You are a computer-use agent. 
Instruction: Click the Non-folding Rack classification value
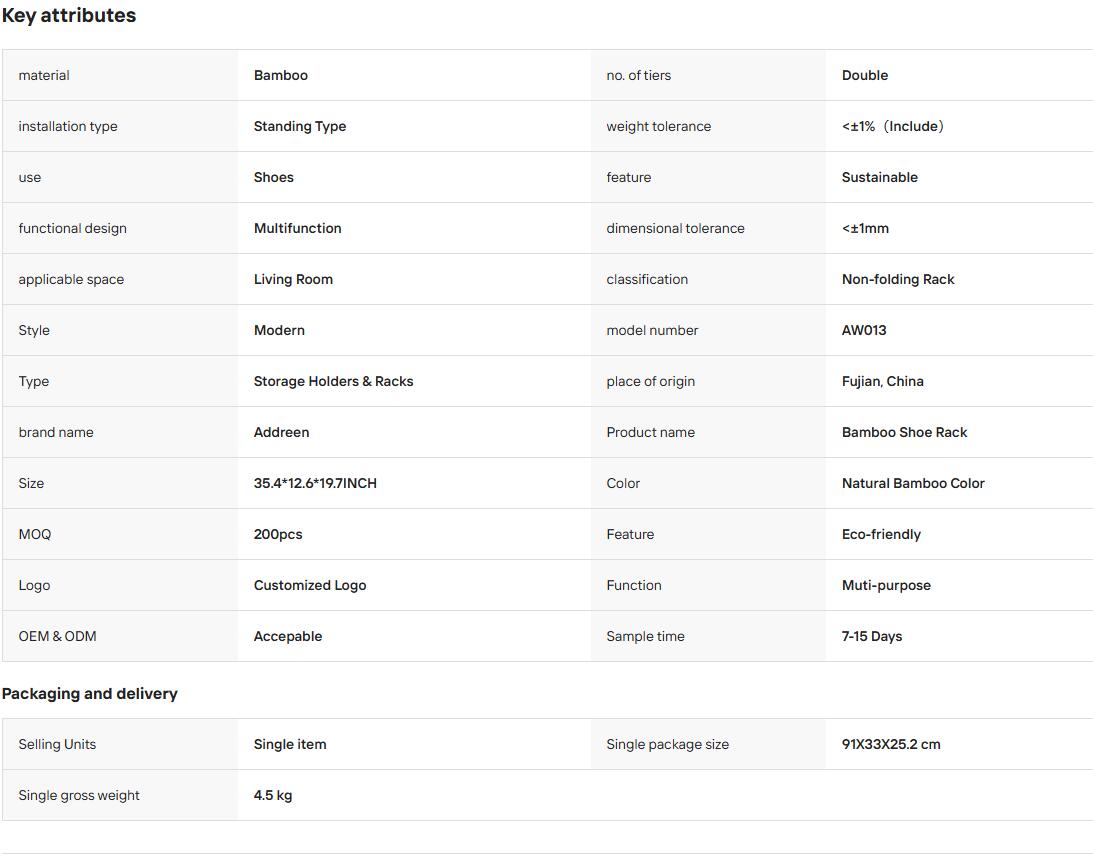898,280
